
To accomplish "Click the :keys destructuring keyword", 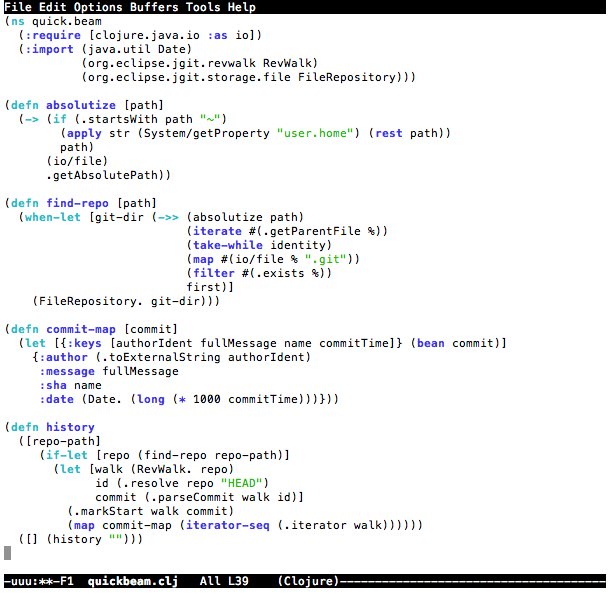I will tap(84, 343).
